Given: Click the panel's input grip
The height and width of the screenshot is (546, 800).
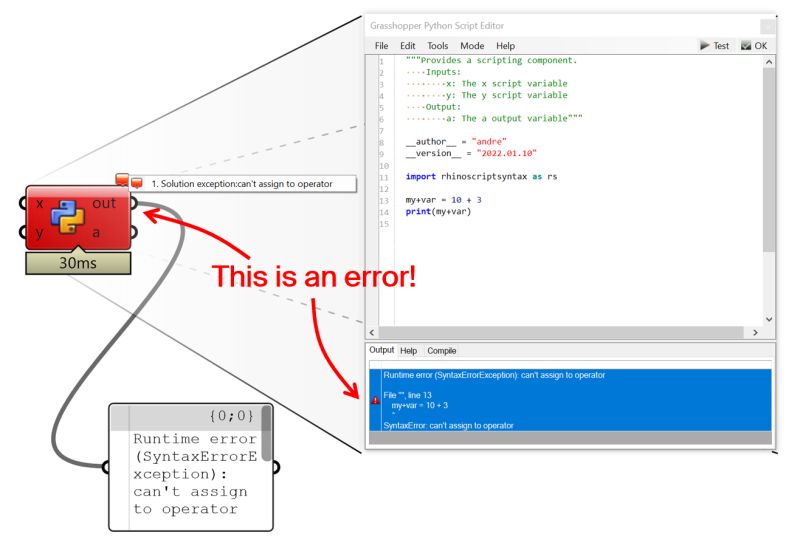Looking at the screenshot, I should click(x=106, y=467).
